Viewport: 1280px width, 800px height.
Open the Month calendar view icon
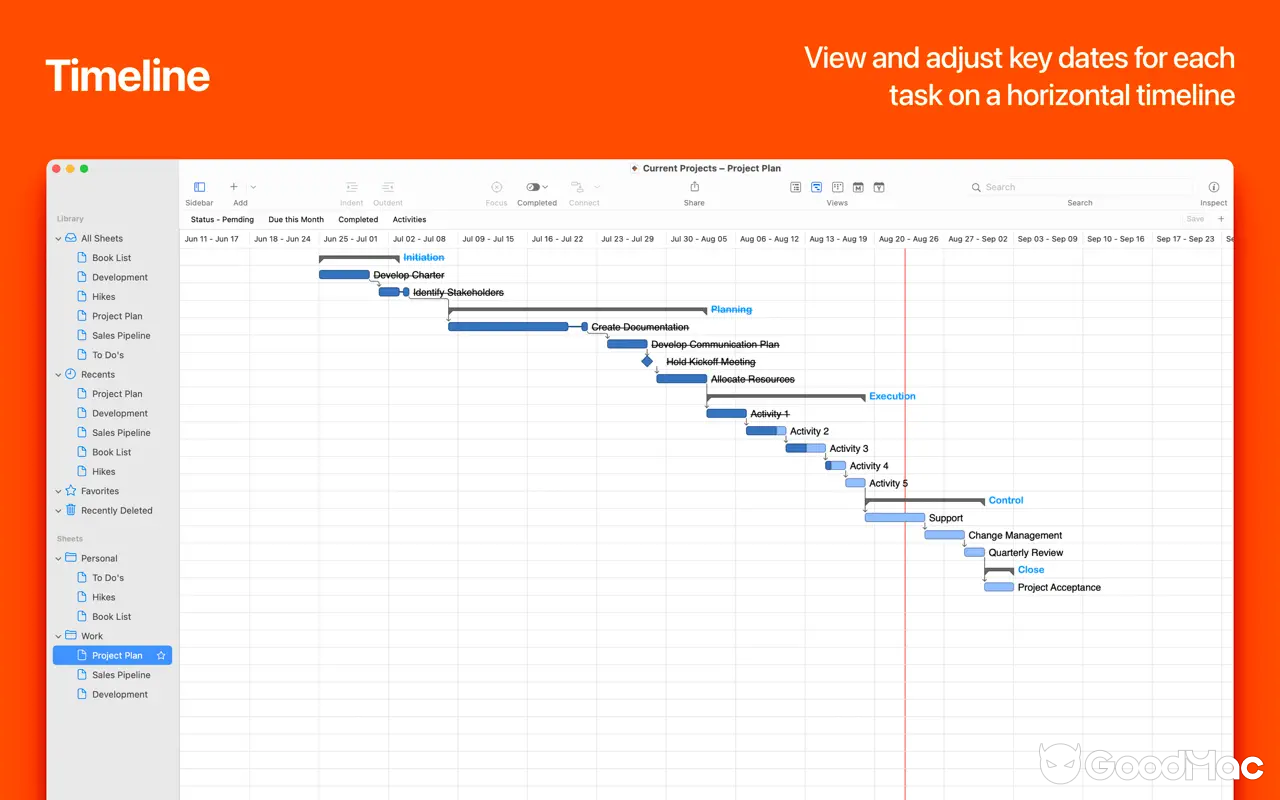point(857,187)
